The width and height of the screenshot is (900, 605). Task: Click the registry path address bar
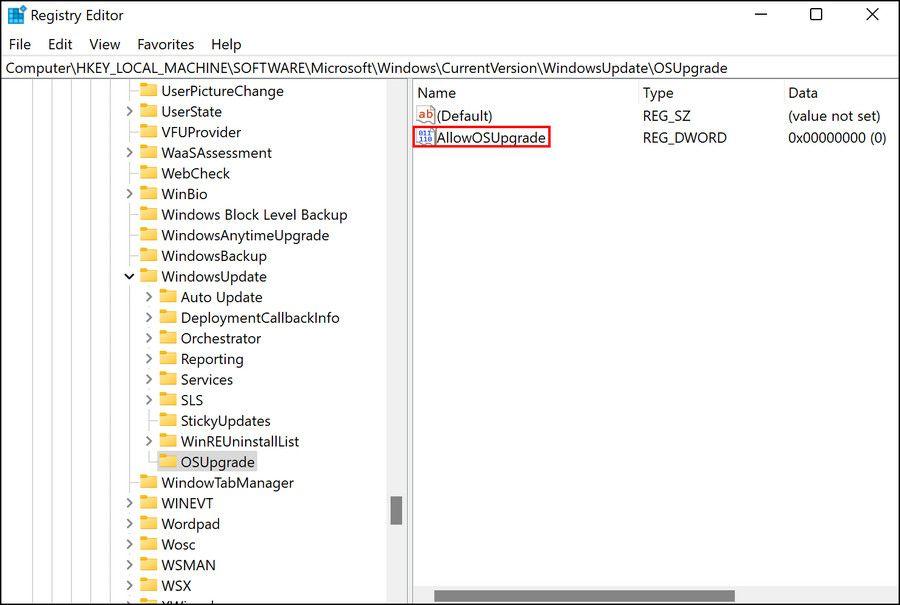pos(450,68)
